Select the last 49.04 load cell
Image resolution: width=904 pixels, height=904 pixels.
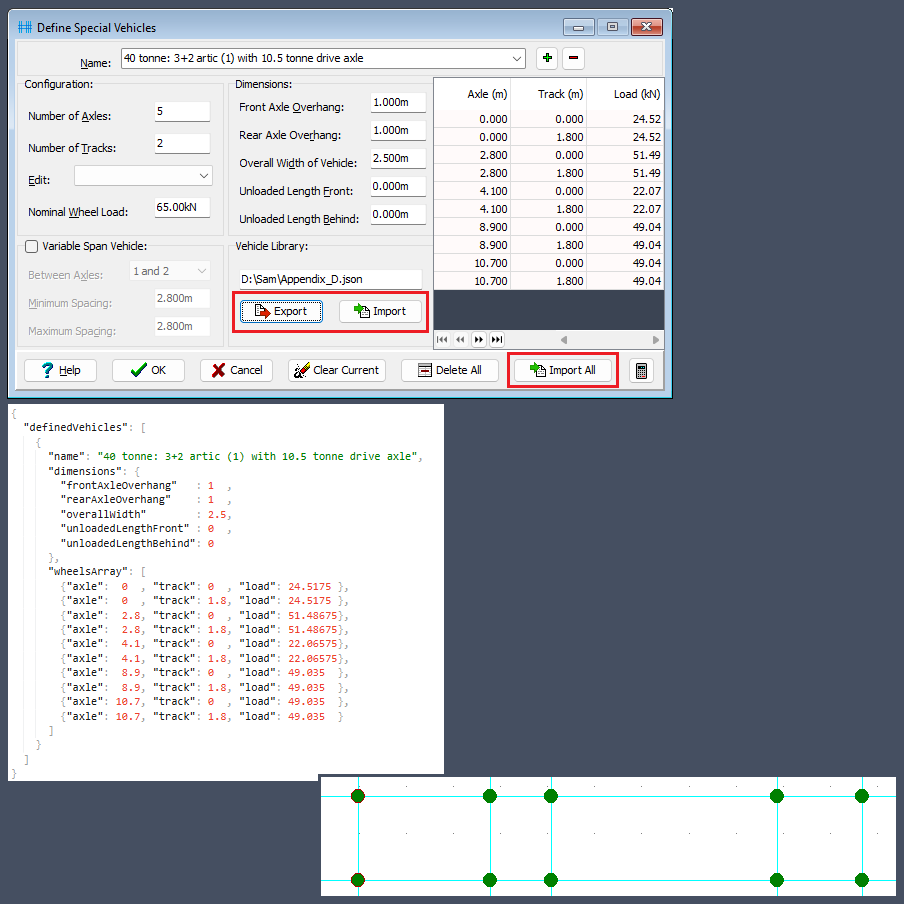pyautogui.click(x=626, y=281)
